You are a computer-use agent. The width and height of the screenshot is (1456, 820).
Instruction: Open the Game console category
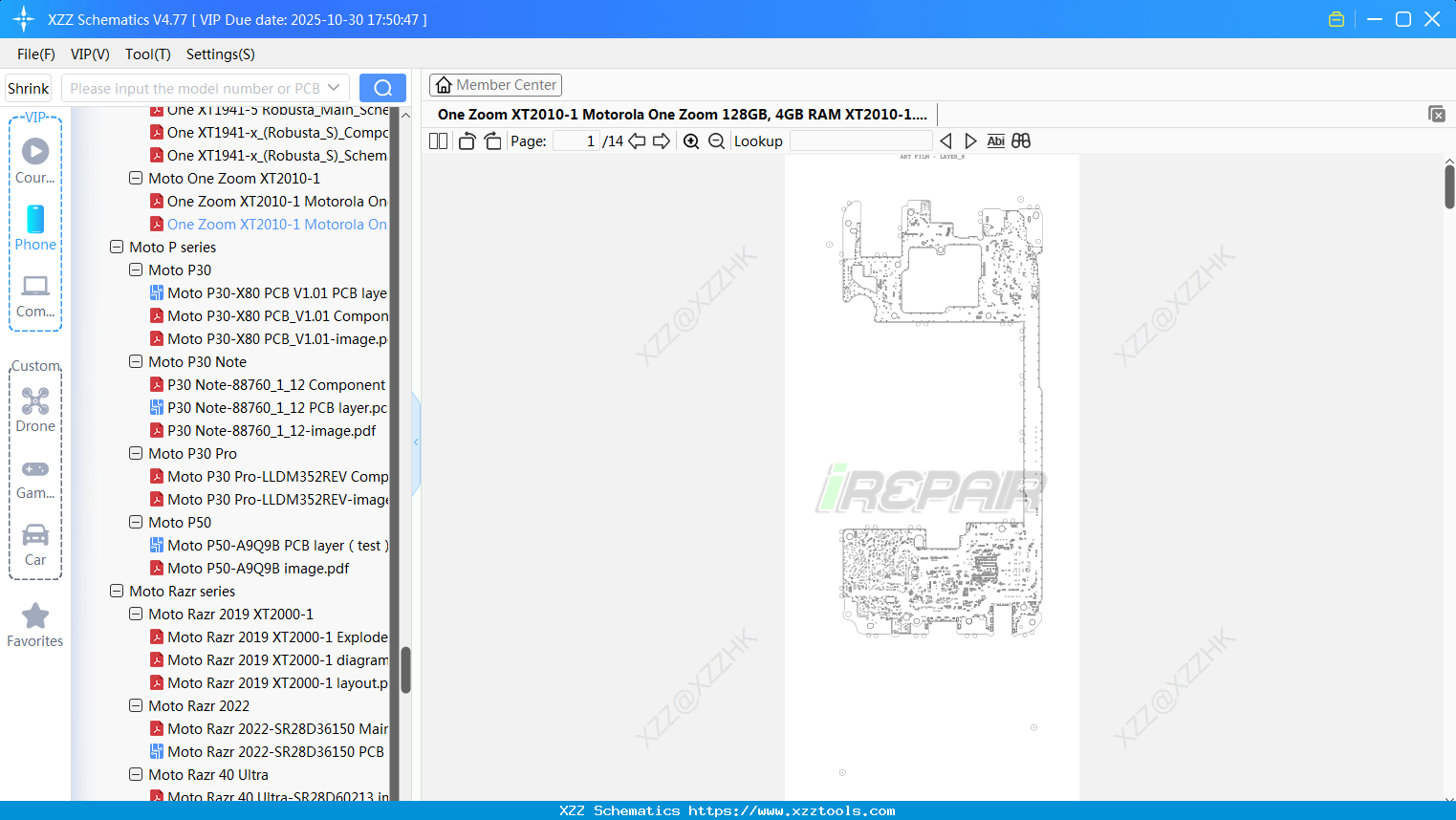(x=35, y=478)
